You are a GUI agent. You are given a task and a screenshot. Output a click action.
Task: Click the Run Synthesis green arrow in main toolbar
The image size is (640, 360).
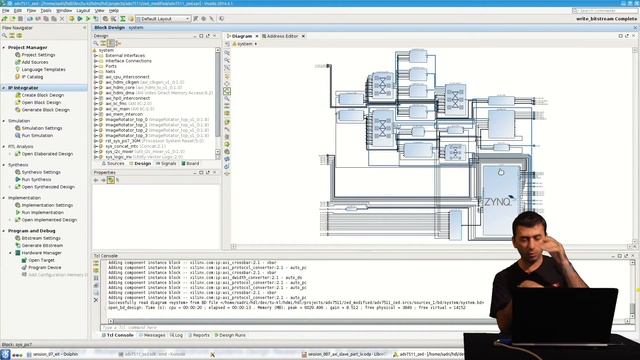(x=80, y=19)
